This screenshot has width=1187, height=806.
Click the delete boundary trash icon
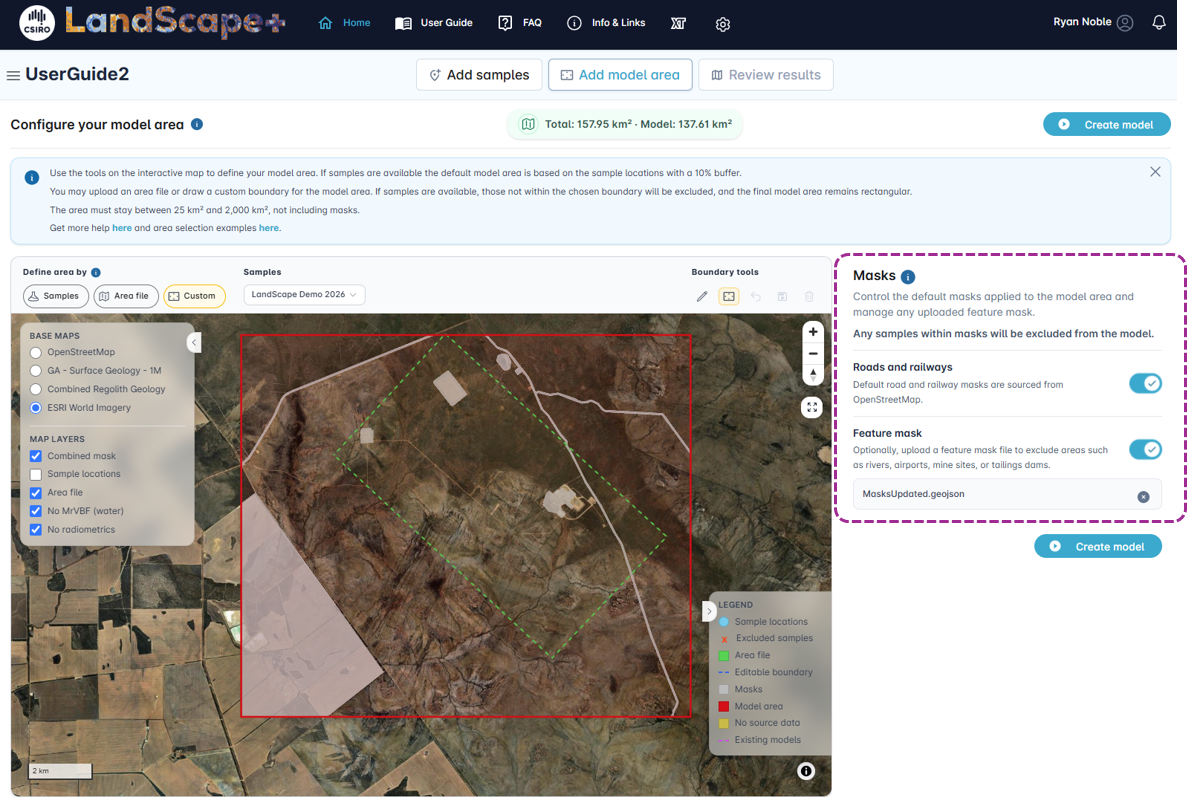[x=808, y=297]
